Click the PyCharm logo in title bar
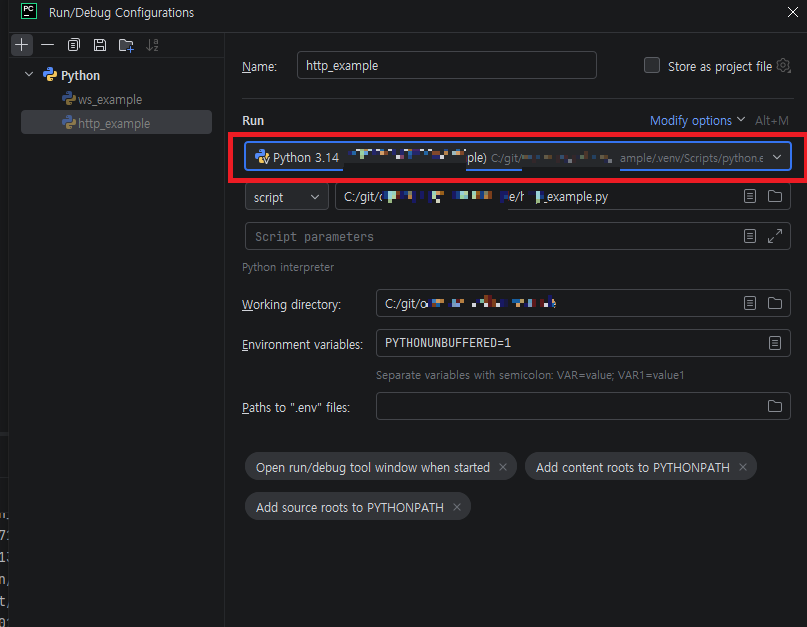 (29, 11)
